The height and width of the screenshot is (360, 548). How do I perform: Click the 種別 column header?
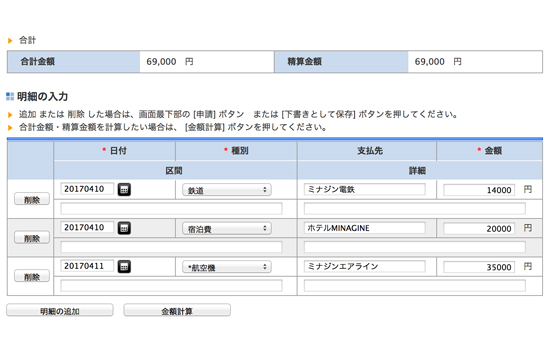[236, 151]
